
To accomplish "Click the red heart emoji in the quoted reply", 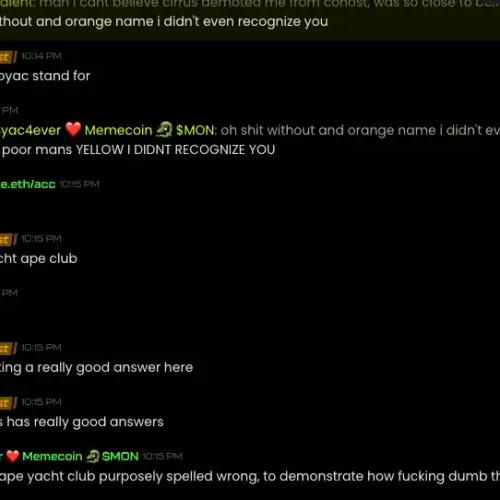I will [73, 130].
